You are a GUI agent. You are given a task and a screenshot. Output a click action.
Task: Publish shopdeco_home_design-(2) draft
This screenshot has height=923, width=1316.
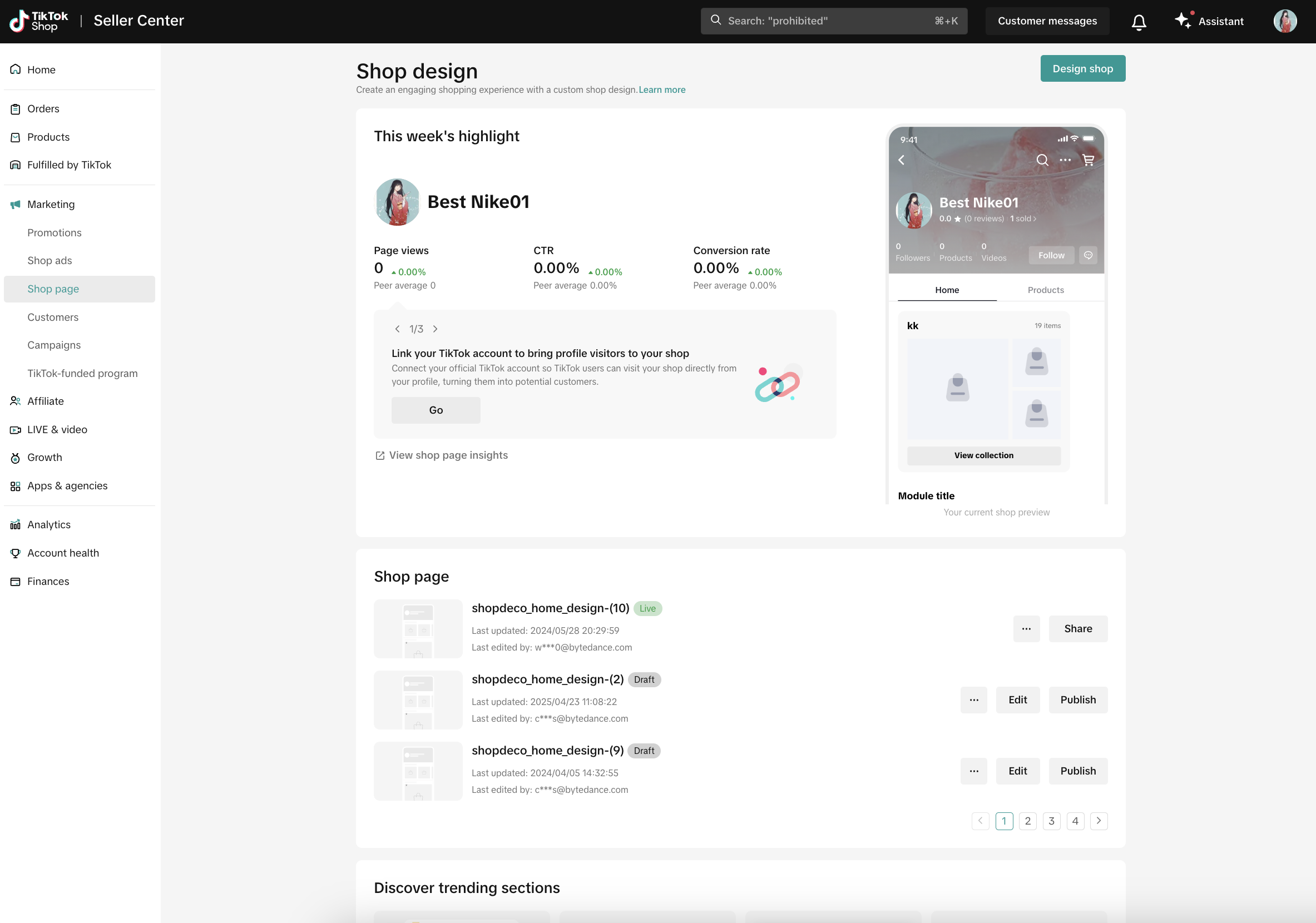tap(1077, 700)
